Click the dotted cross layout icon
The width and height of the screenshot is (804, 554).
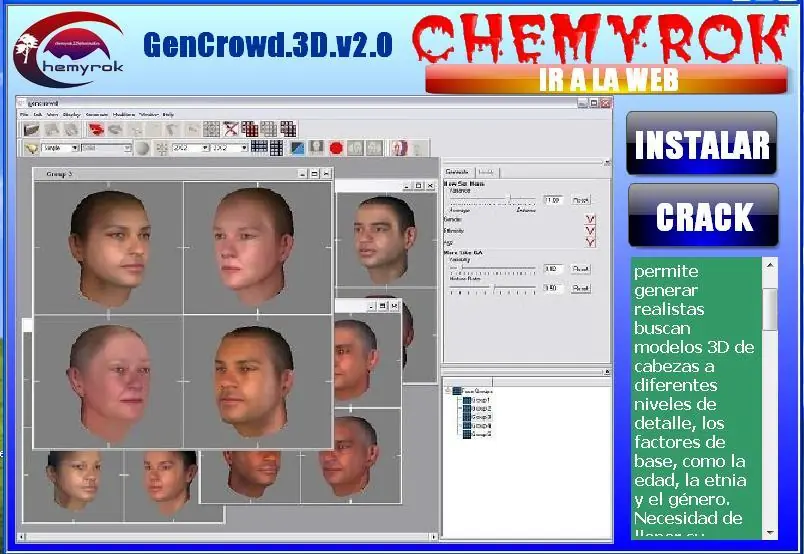pyautogui.click(x=162, y=148)
